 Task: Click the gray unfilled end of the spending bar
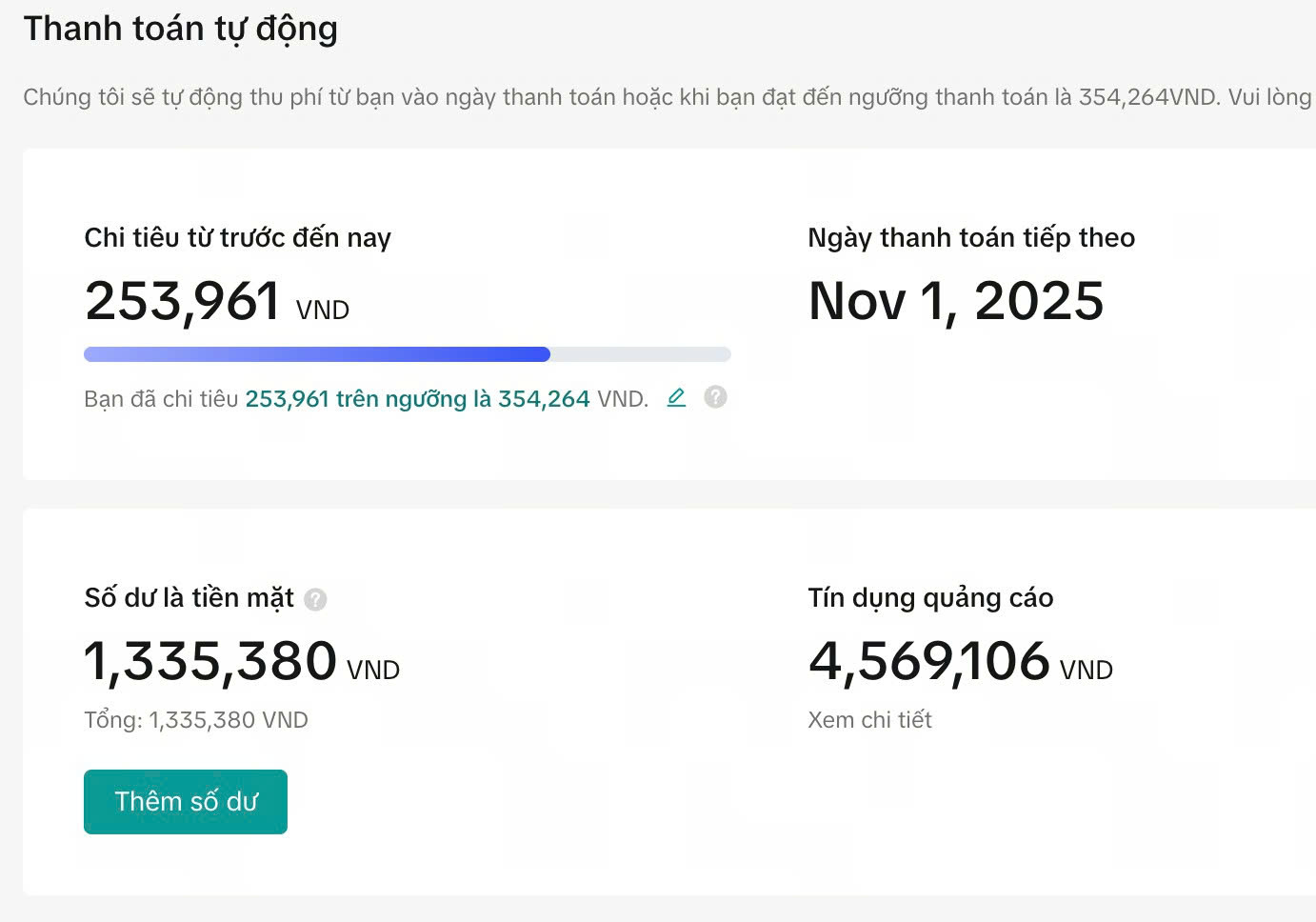tap(640, 354)
